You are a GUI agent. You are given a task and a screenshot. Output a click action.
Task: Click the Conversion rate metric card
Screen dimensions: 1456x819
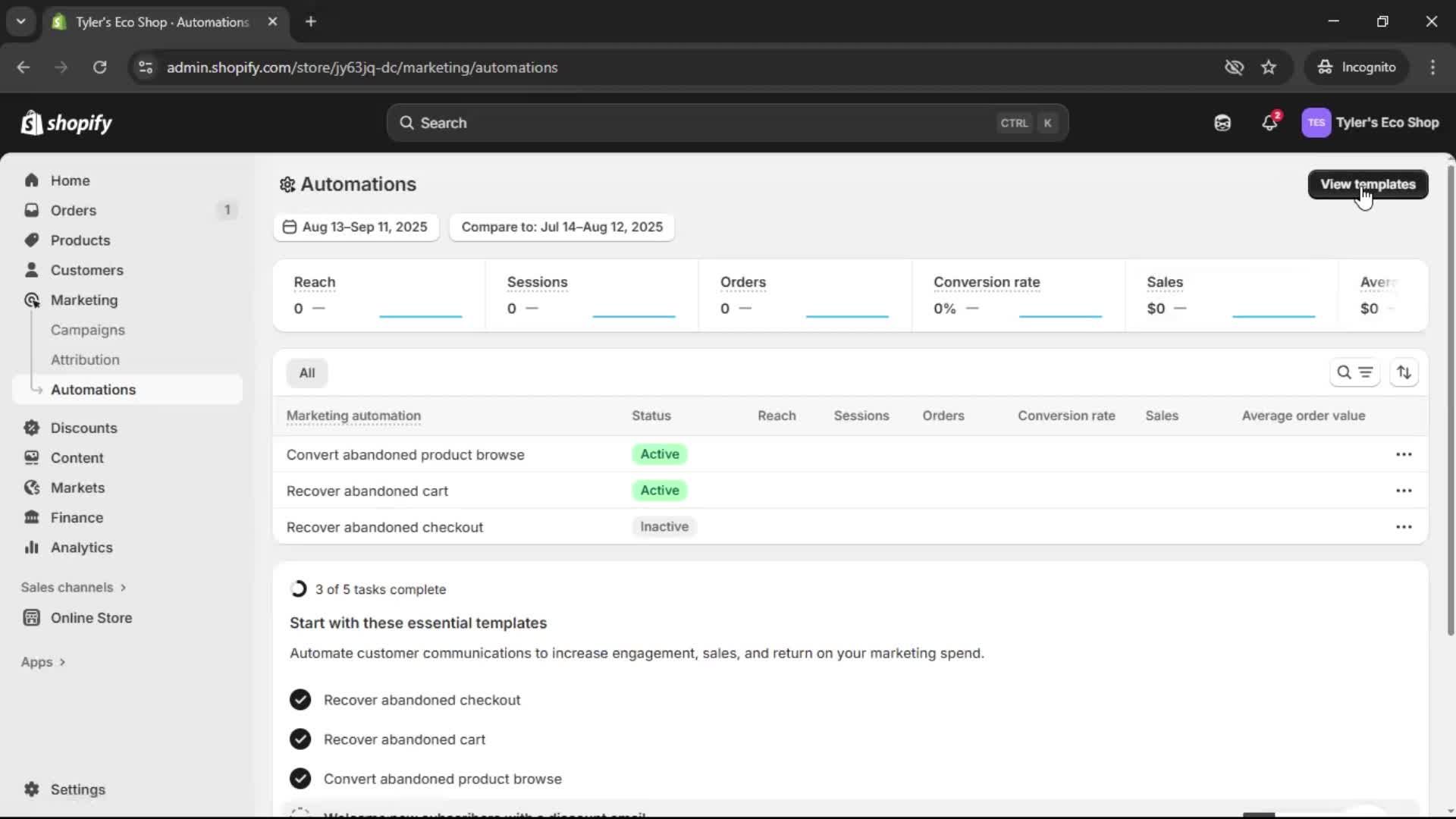(1018, 296)
